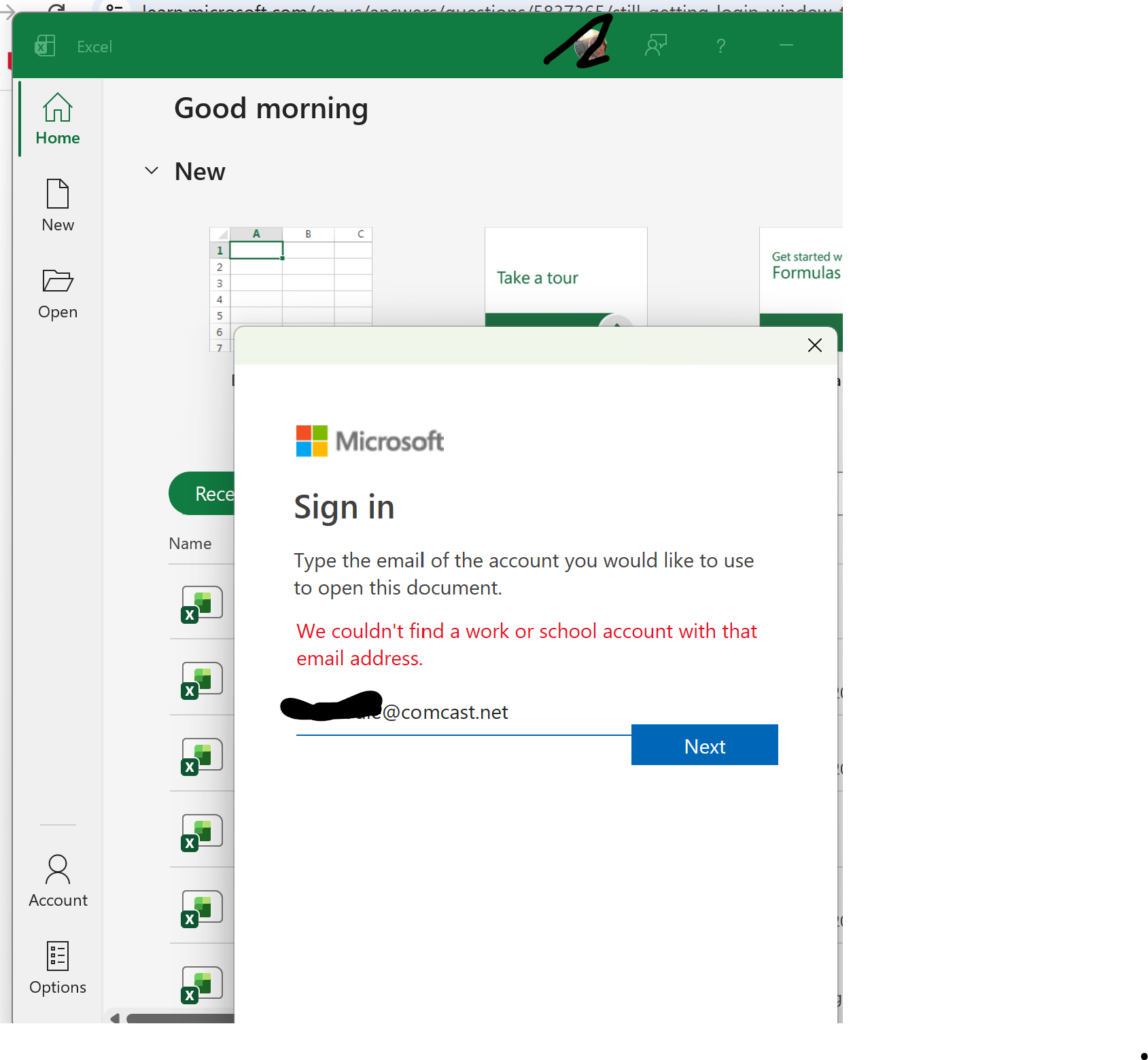Go to Home in Excel sidebar
This screenshot has width=1148, height=1060.
click(x=58, y=119)
